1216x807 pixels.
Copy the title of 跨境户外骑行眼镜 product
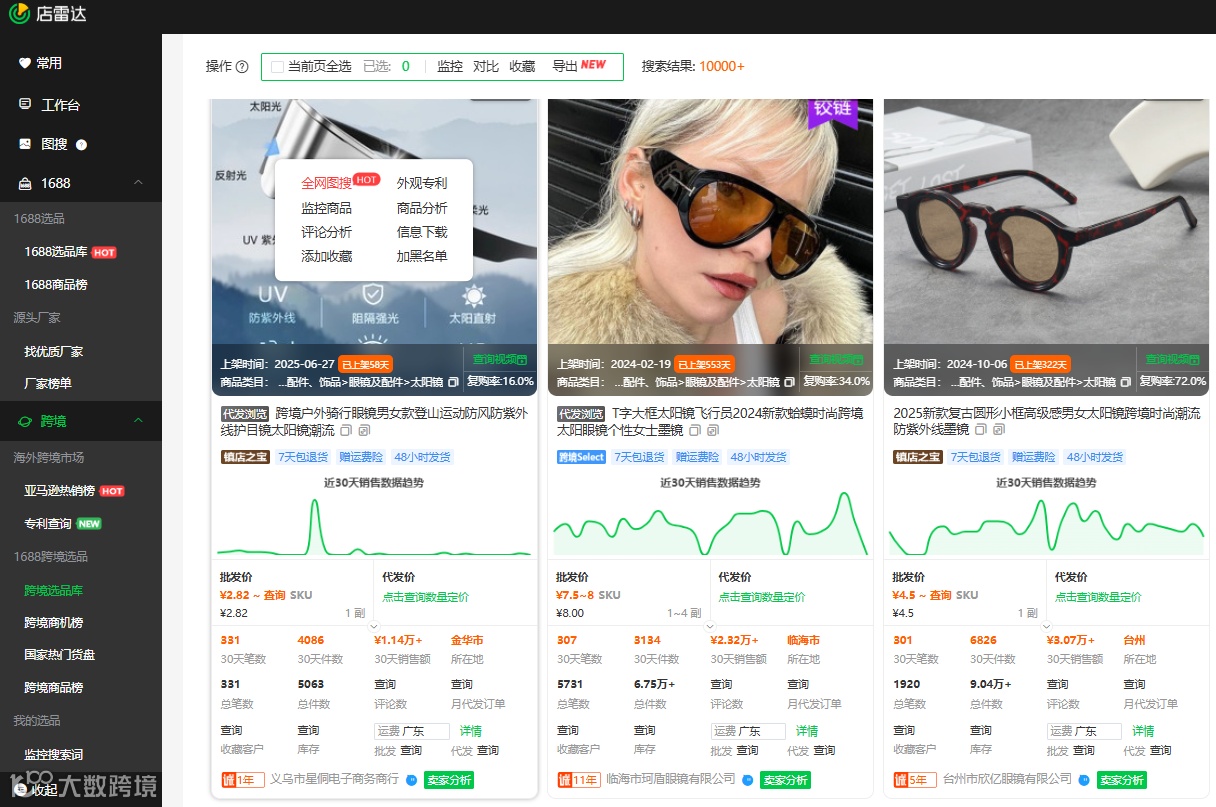click(345, 430)
